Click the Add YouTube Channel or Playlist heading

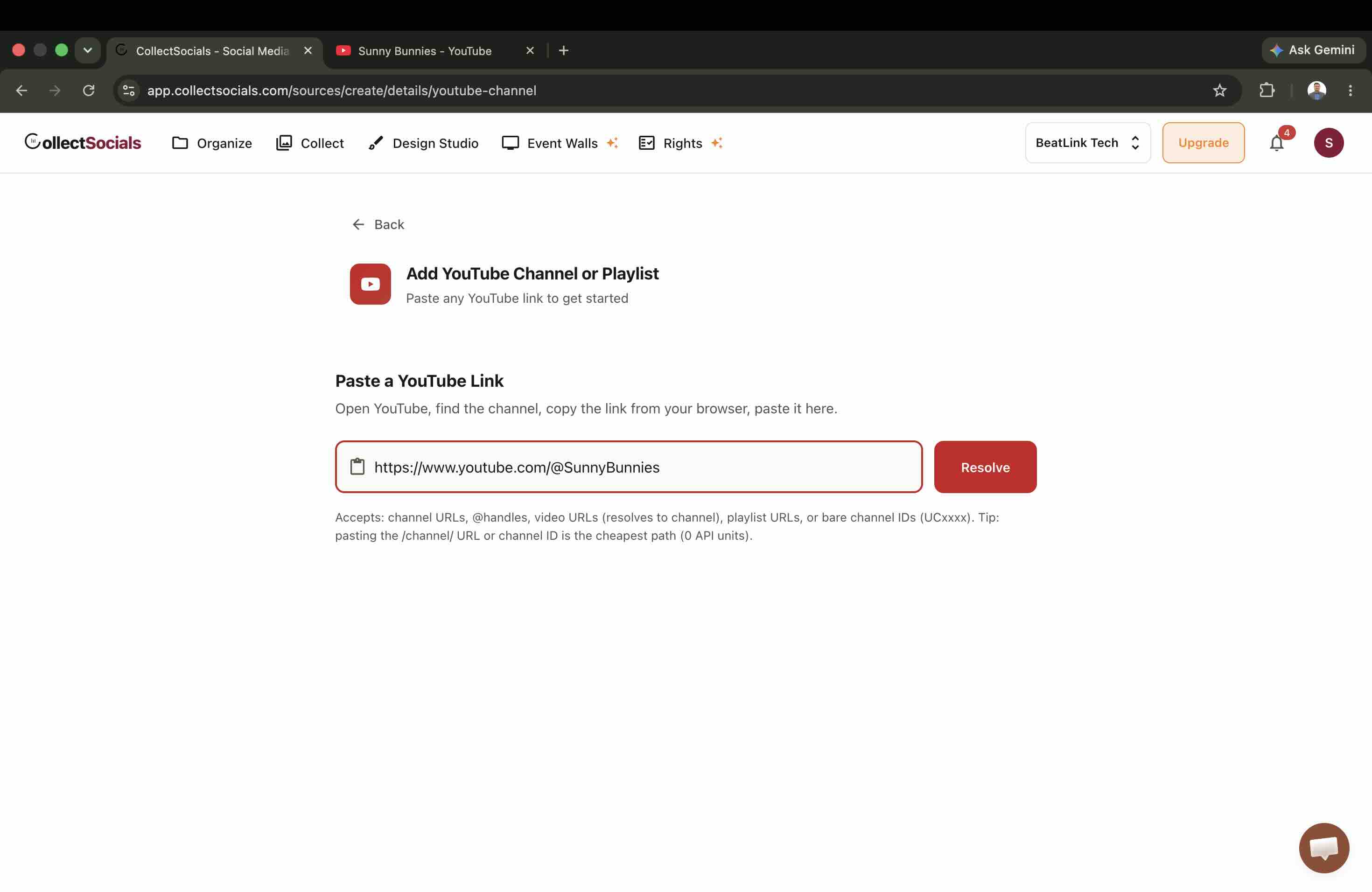tap(532, 273)
